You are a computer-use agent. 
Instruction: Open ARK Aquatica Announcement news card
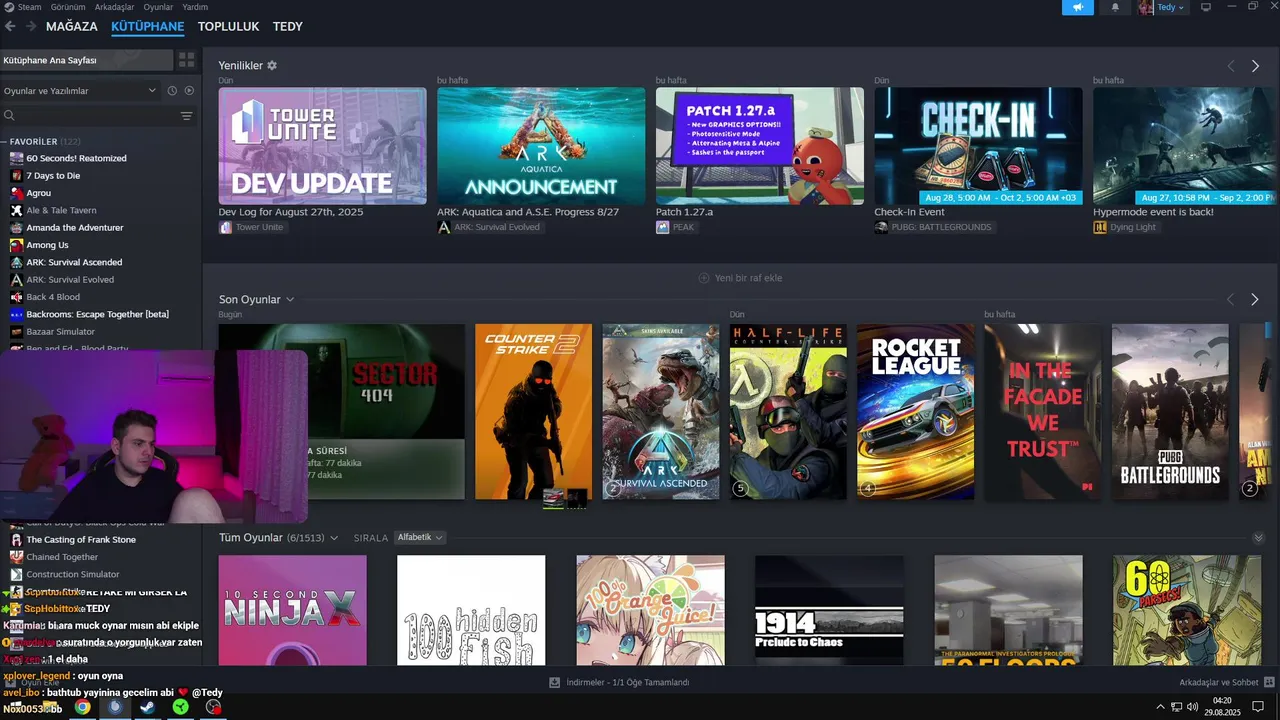[541, 146]
